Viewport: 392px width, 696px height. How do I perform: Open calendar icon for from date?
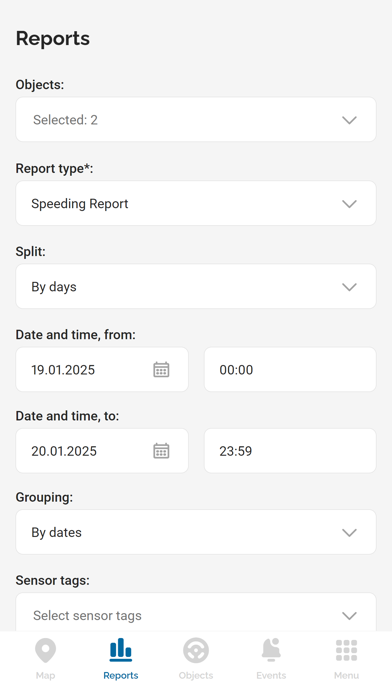click(161, 370)
